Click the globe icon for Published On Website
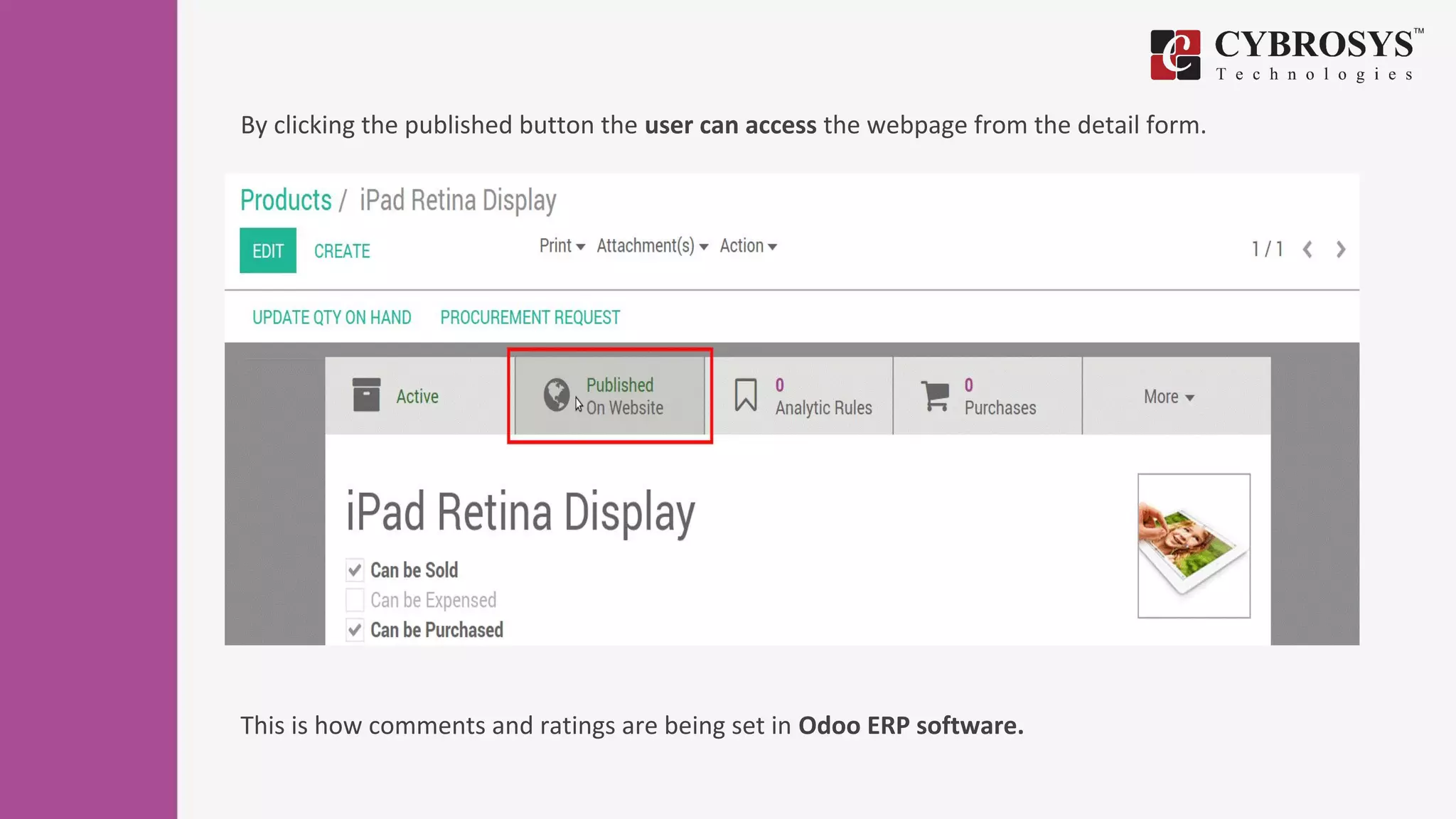This screenshot has width=1456, height=819. tap(557, 395)
